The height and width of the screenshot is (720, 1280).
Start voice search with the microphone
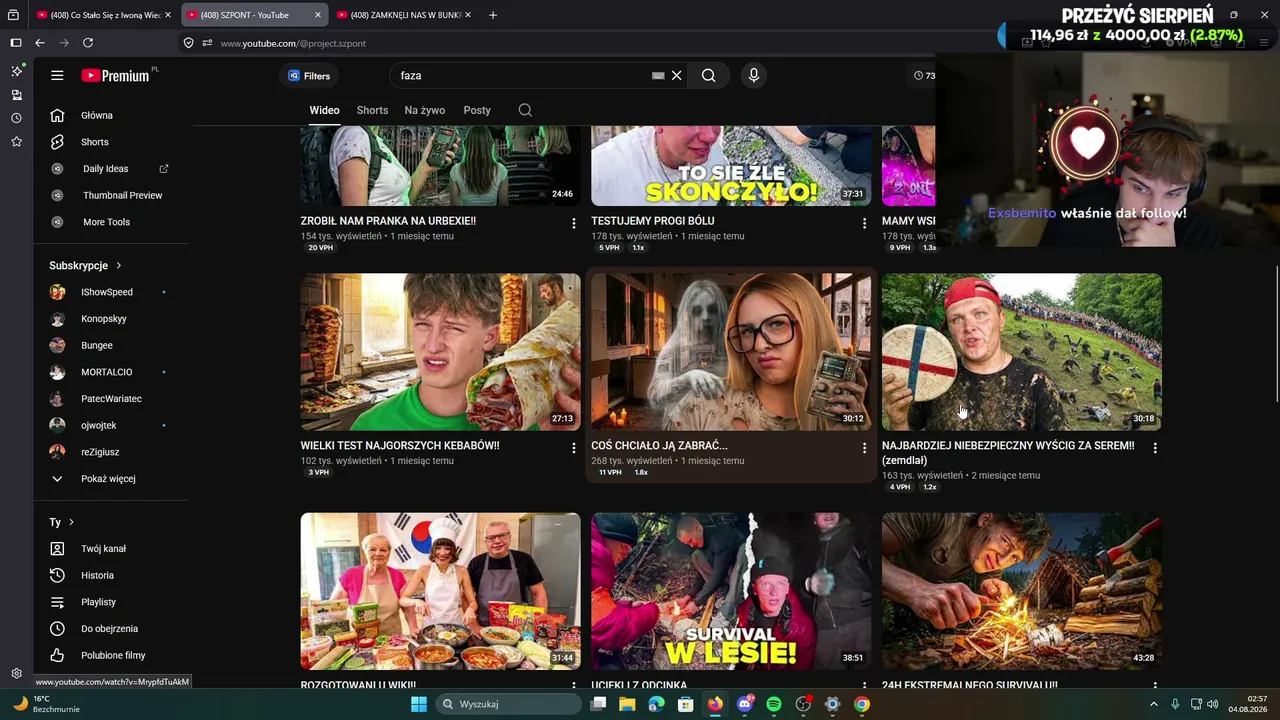pos(754,75)
